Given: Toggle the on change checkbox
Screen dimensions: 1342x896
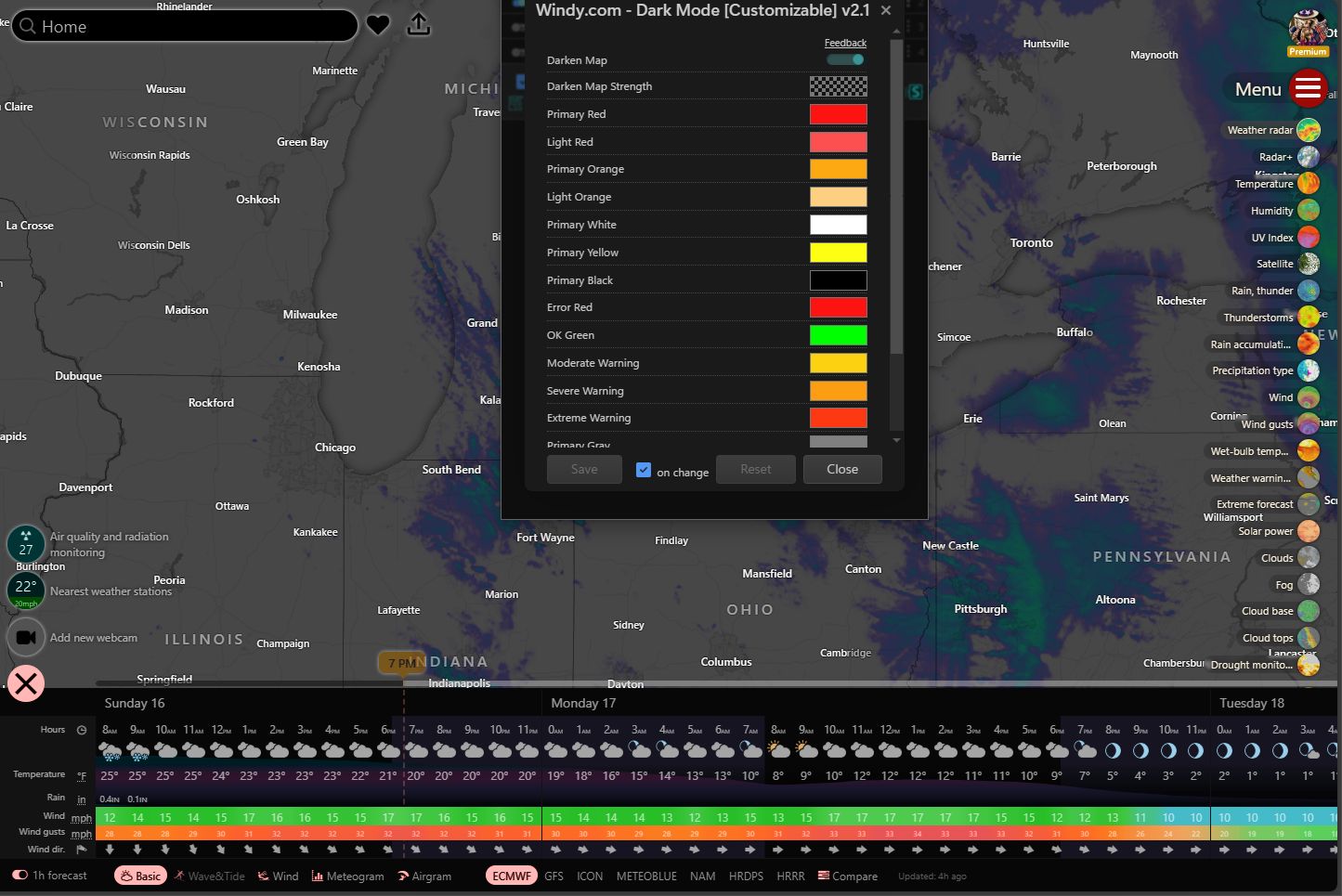Looking at the screenshot, I should tap(644, 470).
